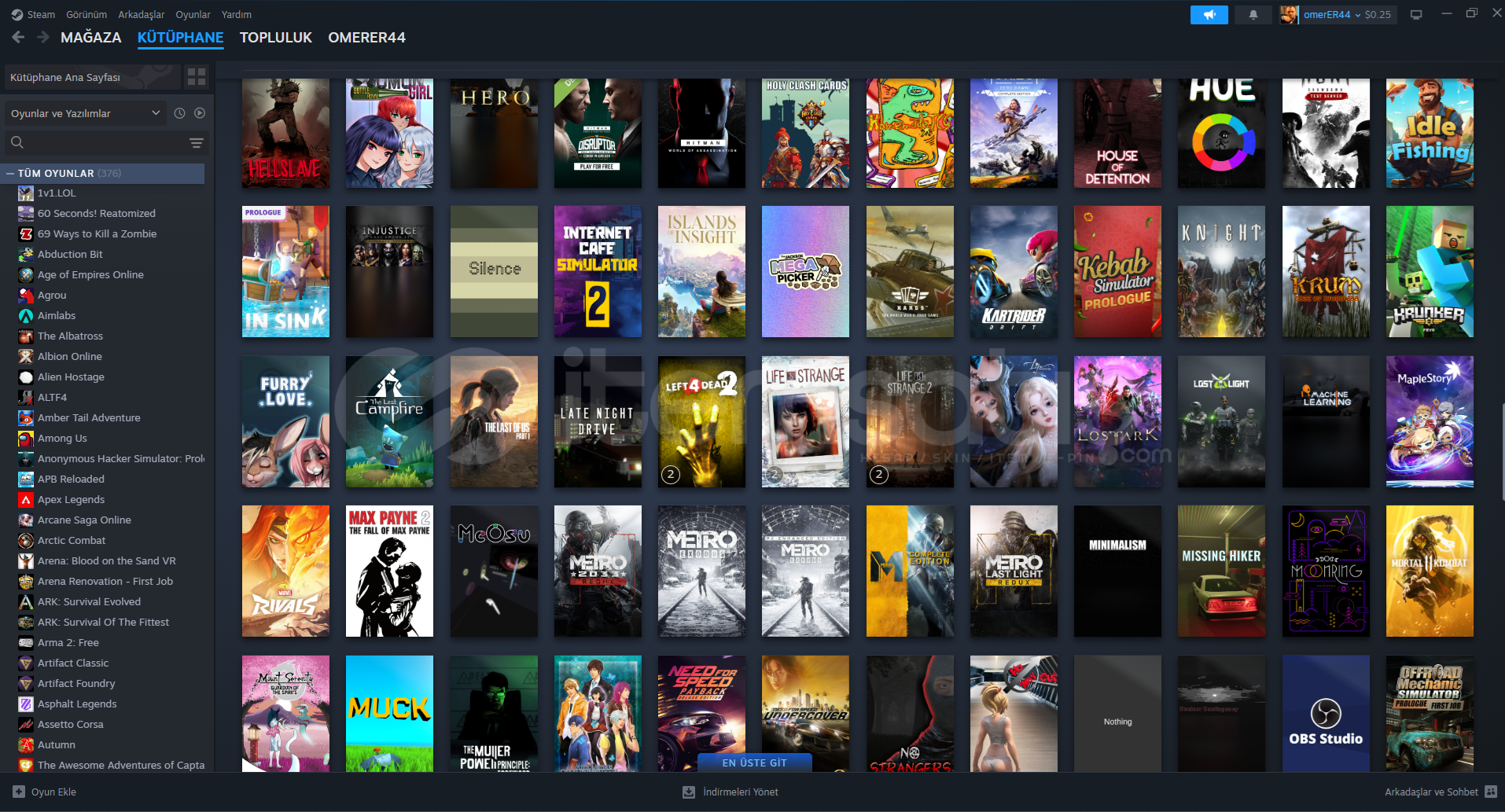Open the announcements megaphone button
1505x812 pixels.
tap(1209, 14)
